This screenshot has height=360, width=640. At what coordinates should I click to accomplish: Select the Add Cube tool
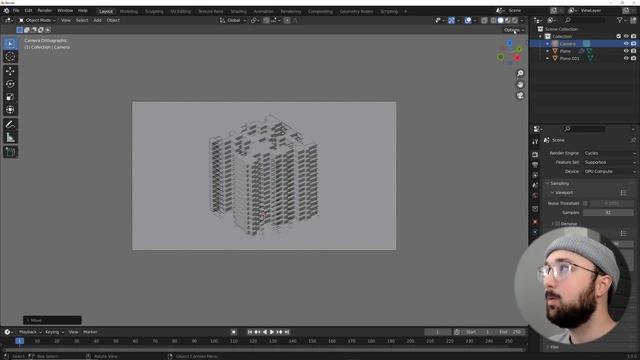(x=10, y=152)
